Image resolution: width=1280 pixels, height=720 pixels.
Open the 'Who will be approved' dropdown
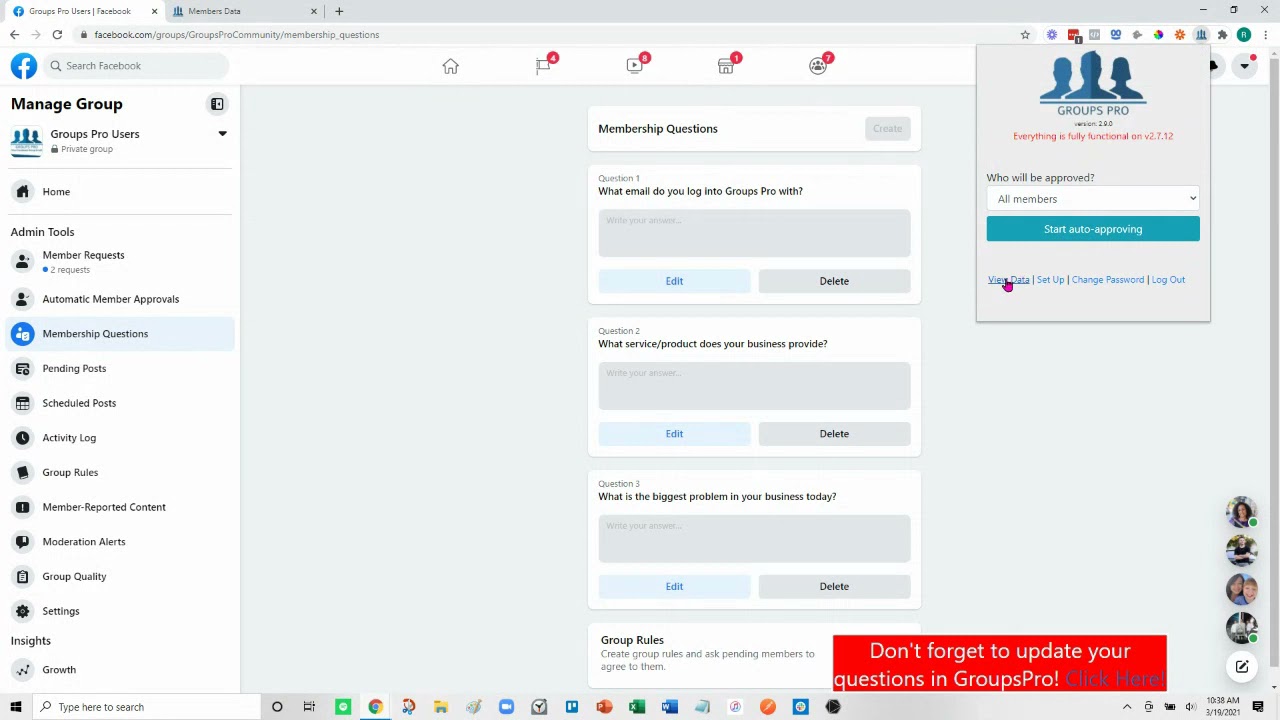tap(1093, 199)
